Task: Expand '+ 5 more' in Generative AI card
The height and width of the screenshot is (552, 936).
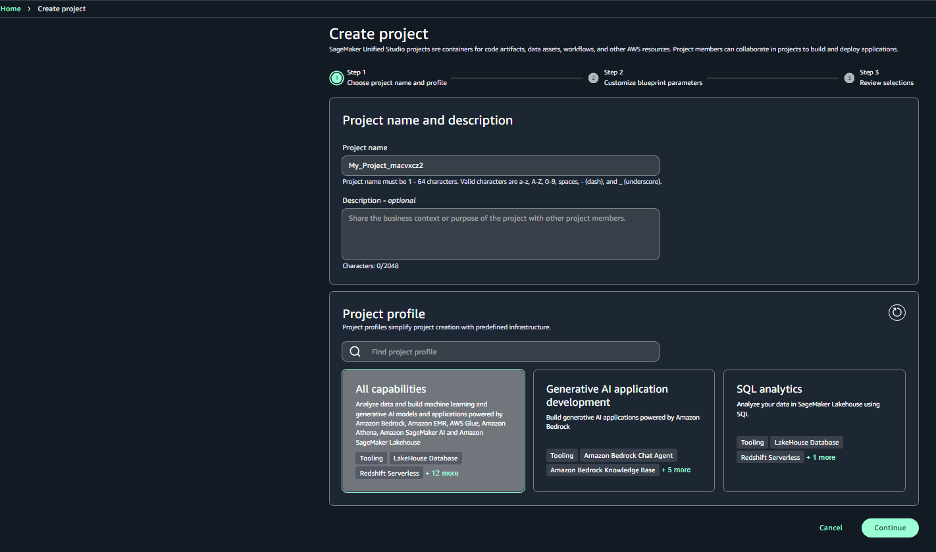Action: pos(676,470)
